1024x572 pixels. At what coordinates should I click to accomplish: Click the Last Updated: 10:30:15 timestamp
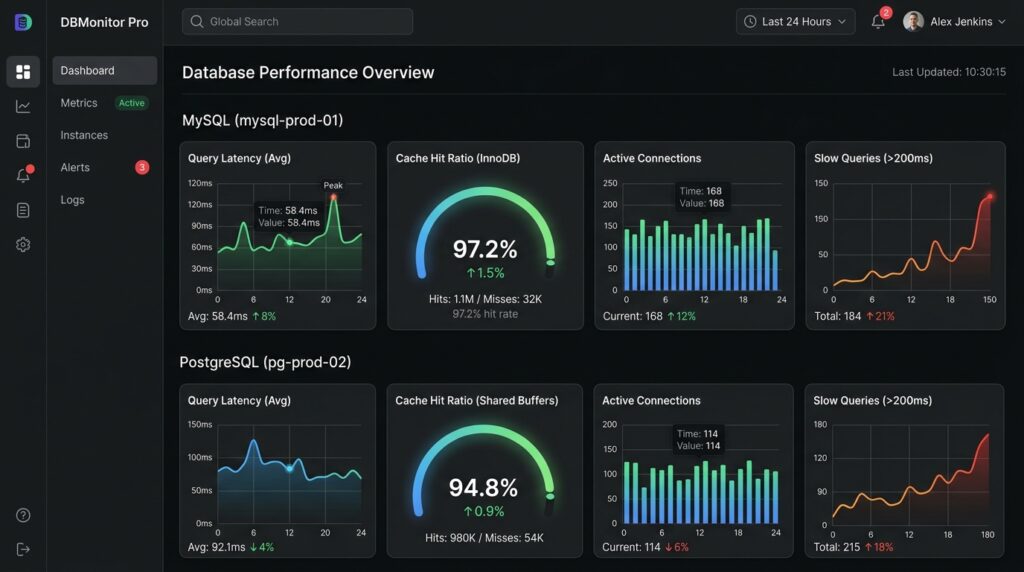(949, 72)
